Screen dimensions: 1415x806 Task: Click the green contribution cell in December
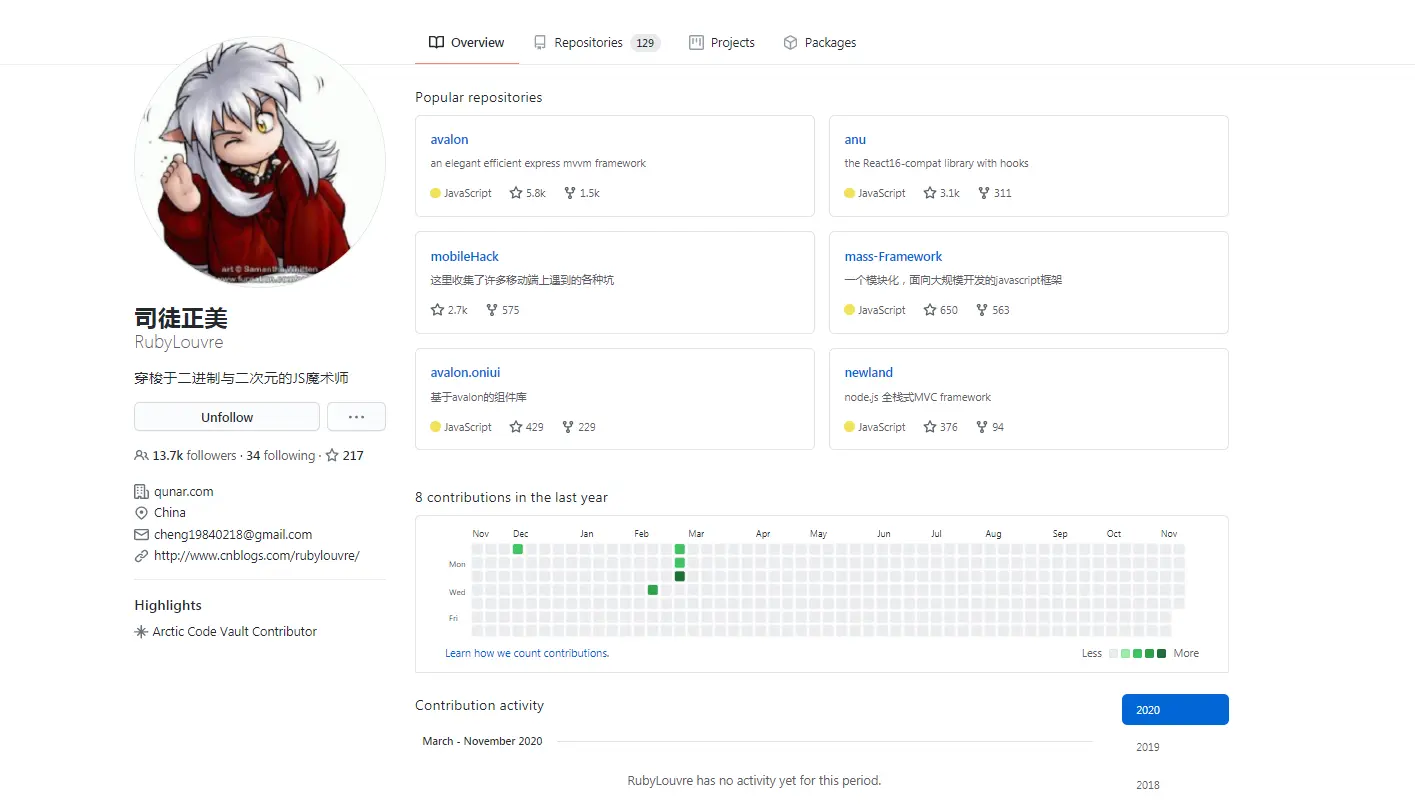coord(518,549)
